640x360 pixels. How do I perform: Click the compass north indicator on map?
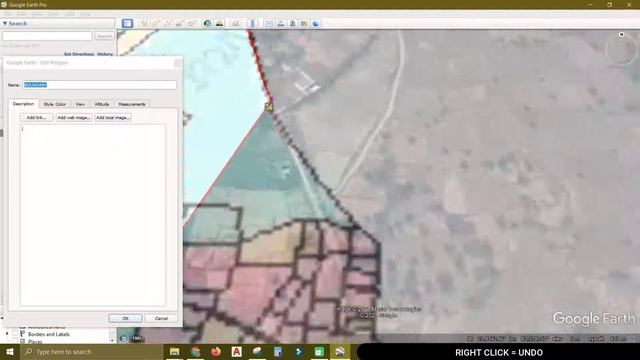(621, 35)
